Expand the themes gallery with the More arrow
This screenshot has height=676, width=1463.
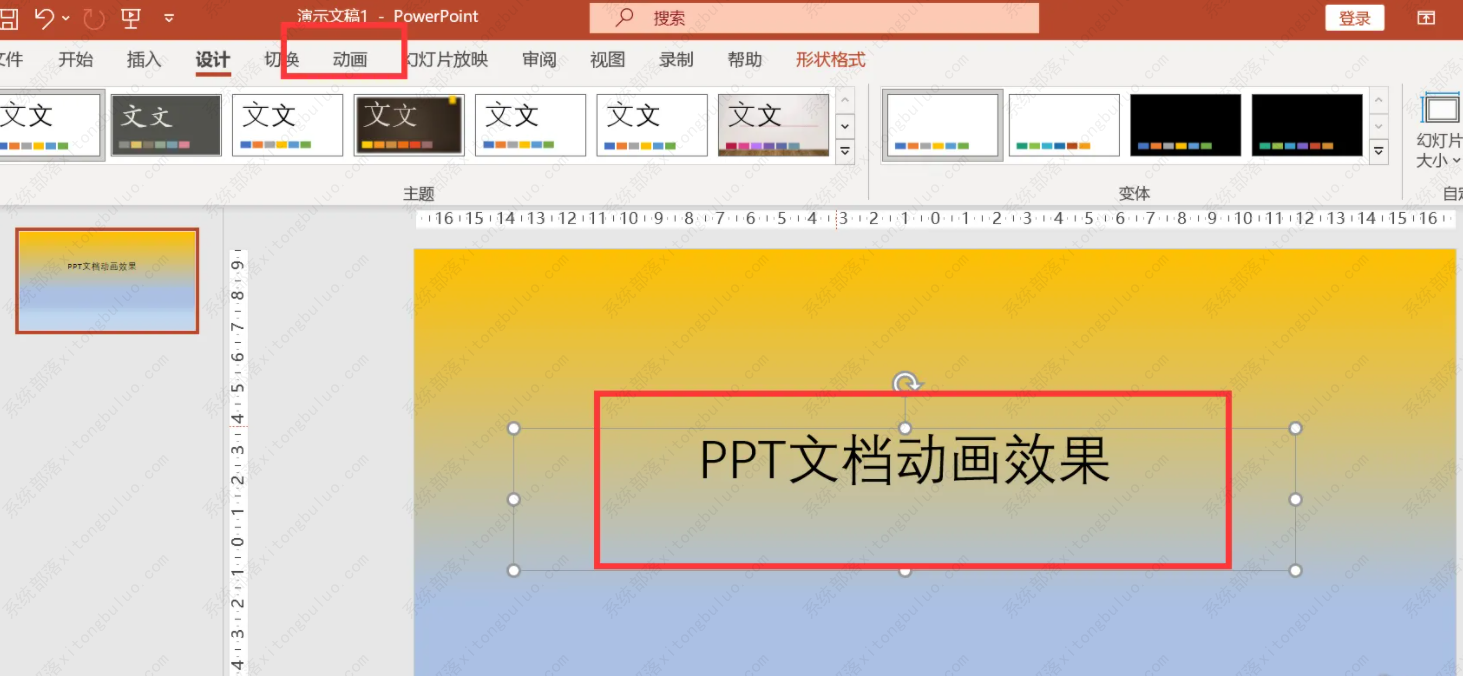coord(845,152)
